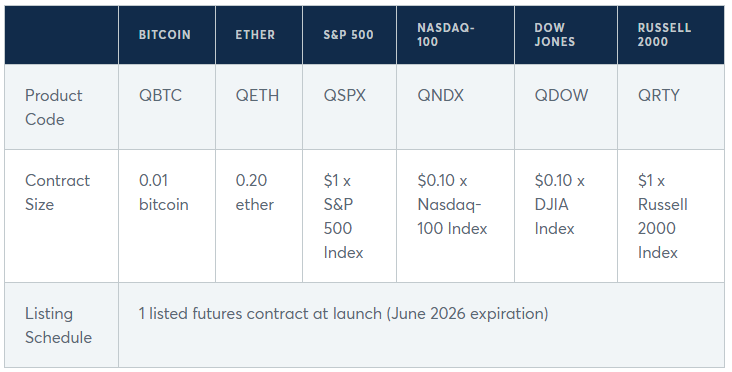
Task: Click the BITCOIN column header
Action: (165, 35)
